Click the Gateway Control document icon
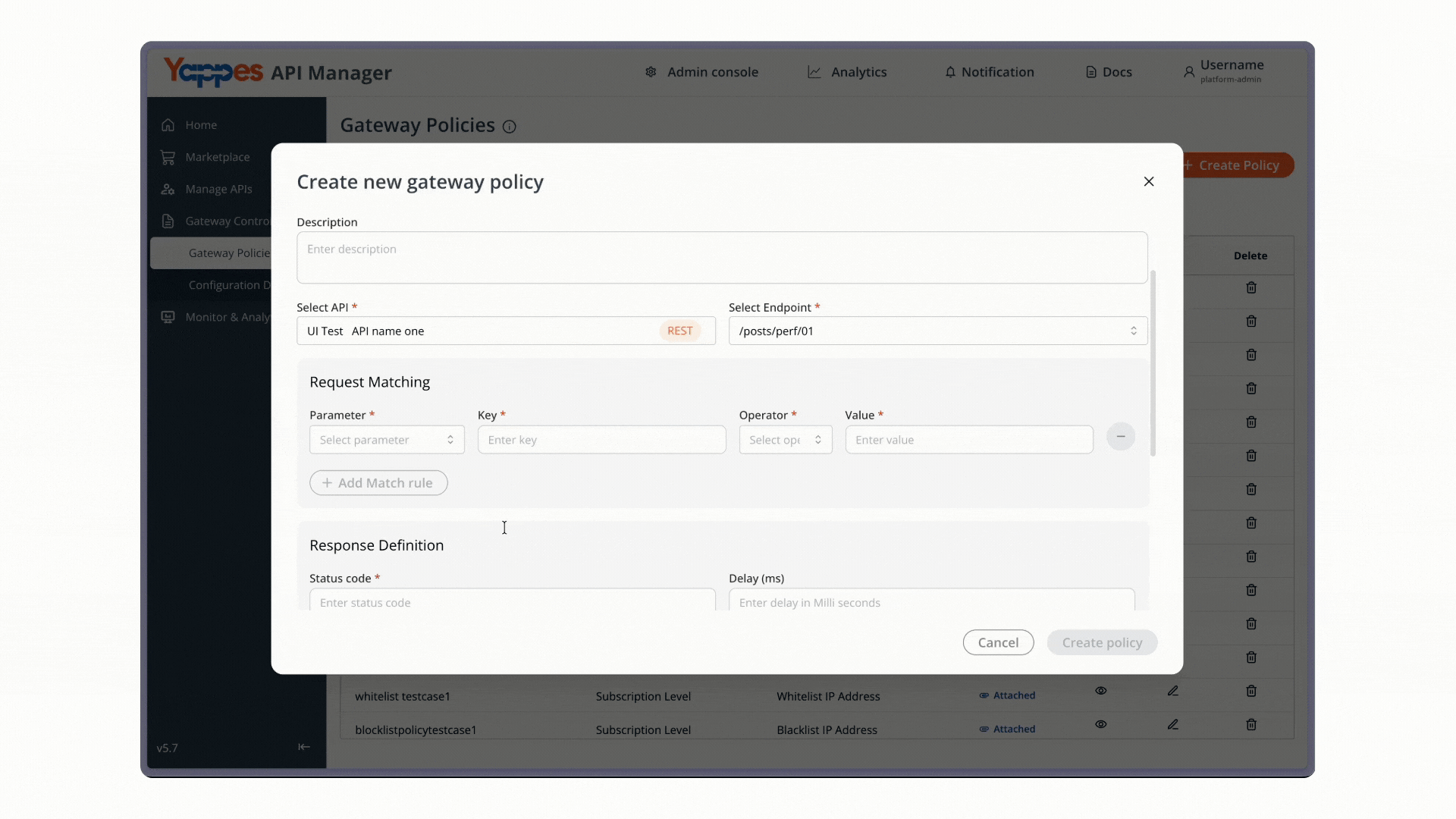The width and height of the screenshot is (1456, 819). (x=168, y=221)
